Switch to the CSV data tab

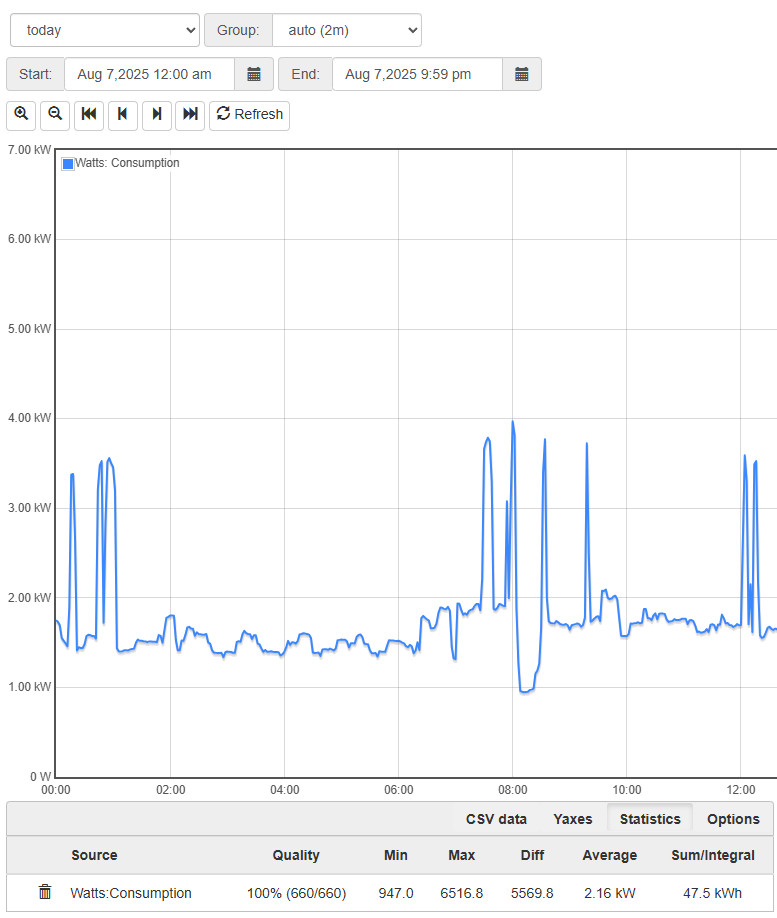point(496,819)
